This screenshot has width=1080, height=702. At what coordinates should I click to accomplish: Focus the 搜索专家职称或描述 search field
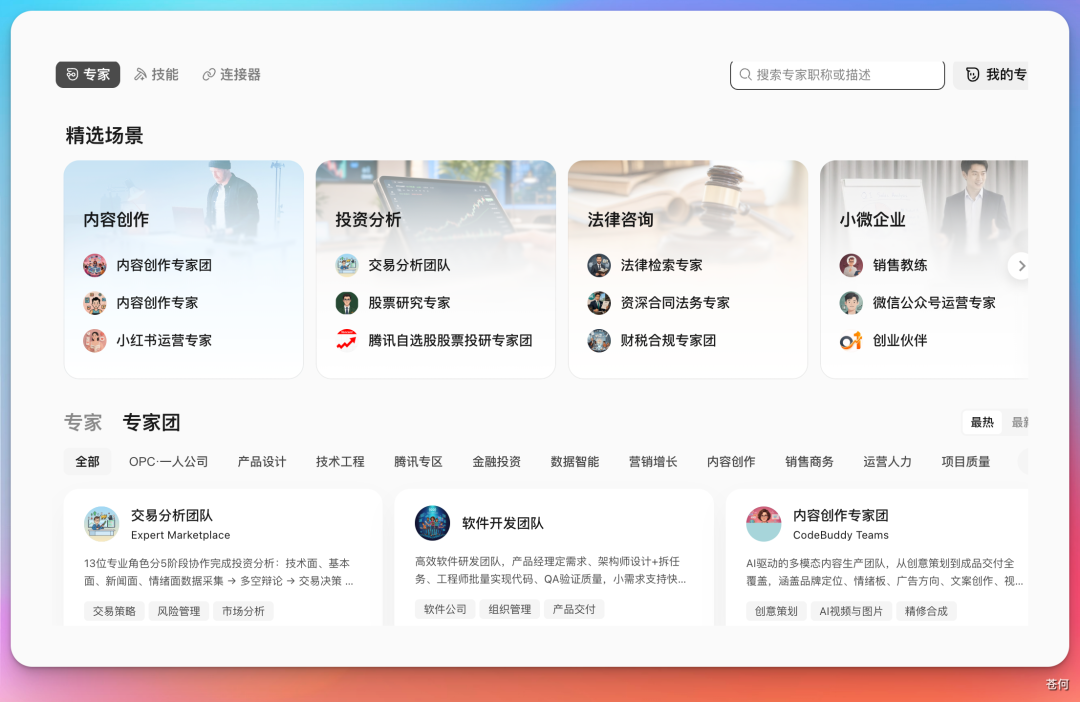click(837, 74)
